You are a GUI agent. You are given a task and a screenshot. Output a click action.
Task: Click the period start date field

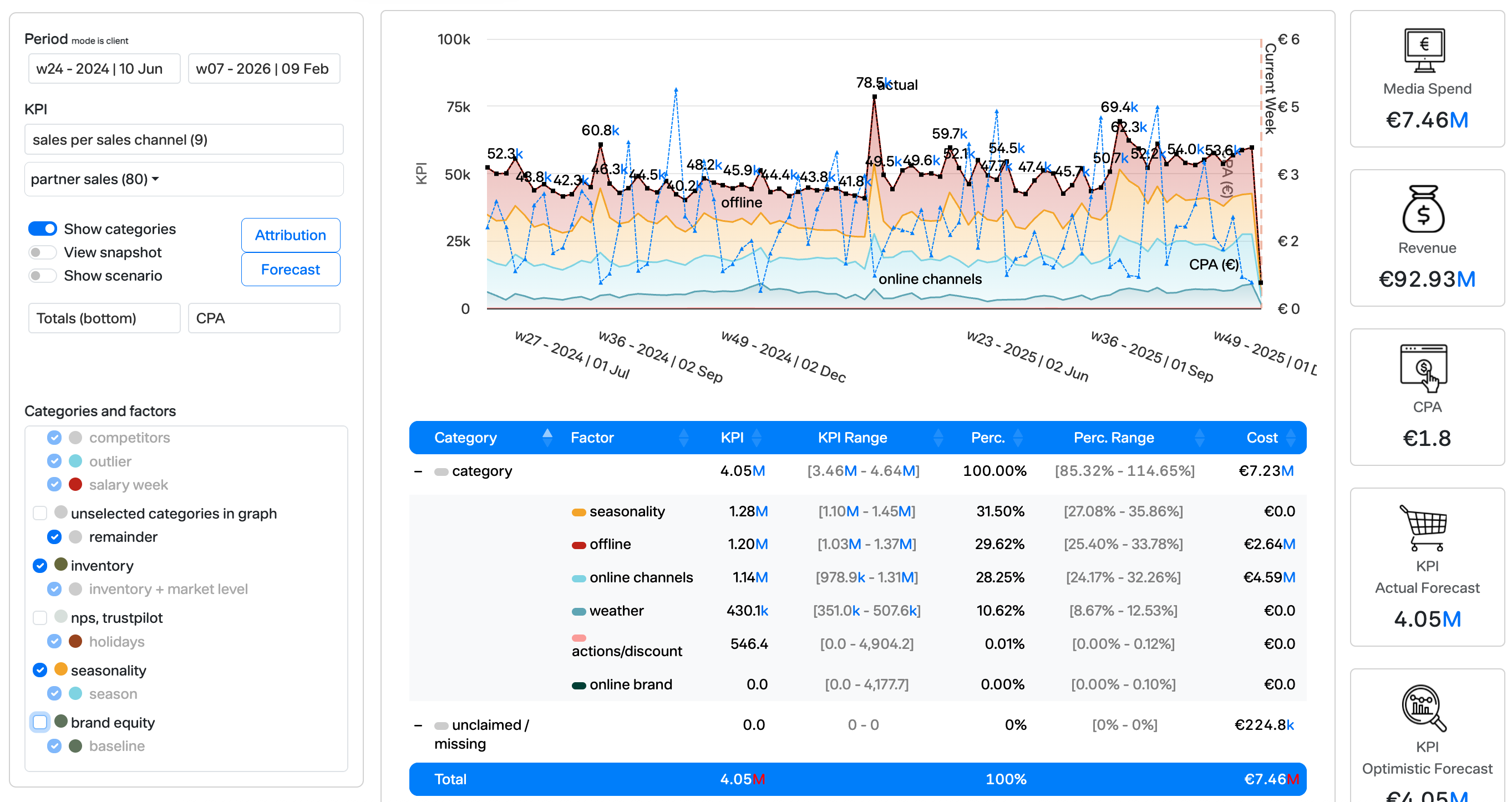[x=104, y=69]
